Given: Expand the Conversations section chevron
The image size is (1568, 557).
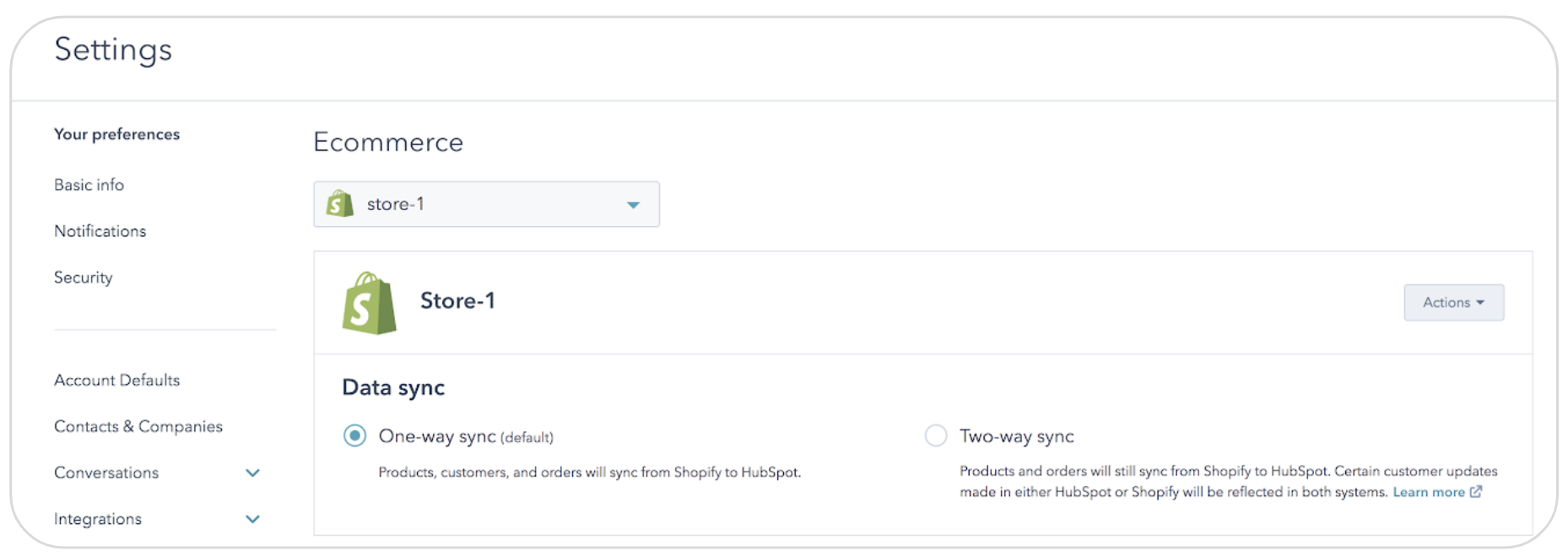Looking at the screenshot, I should [x=252, y=473].
